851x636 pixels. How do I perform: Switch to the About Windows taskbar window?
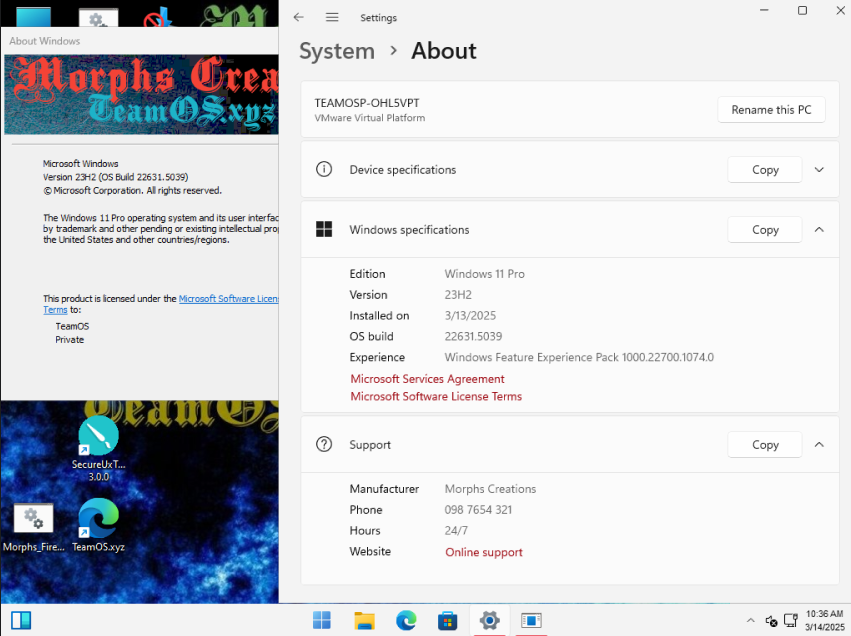tap(531, 620)
